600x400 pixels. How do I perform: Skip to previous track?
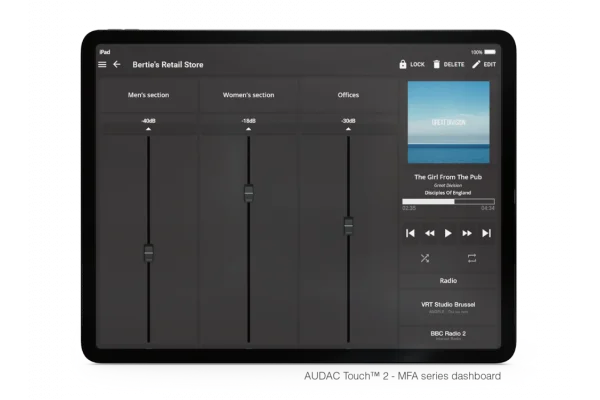click(410, 233)
